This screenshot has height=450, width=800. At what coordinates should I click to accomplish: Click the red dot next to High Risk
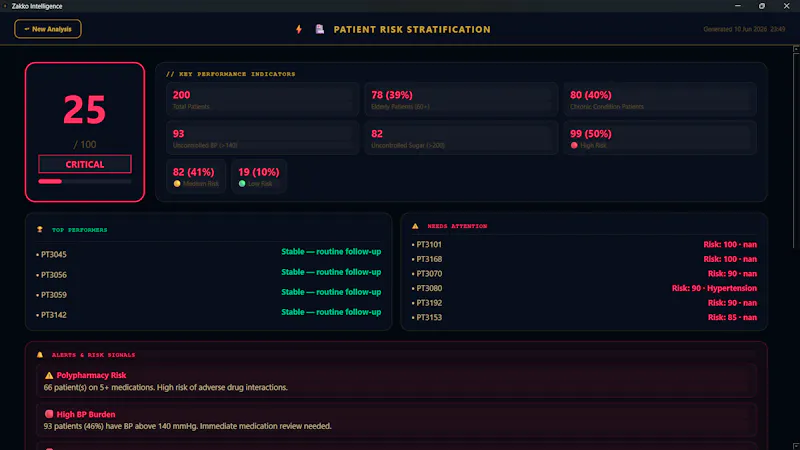[574, 145]
